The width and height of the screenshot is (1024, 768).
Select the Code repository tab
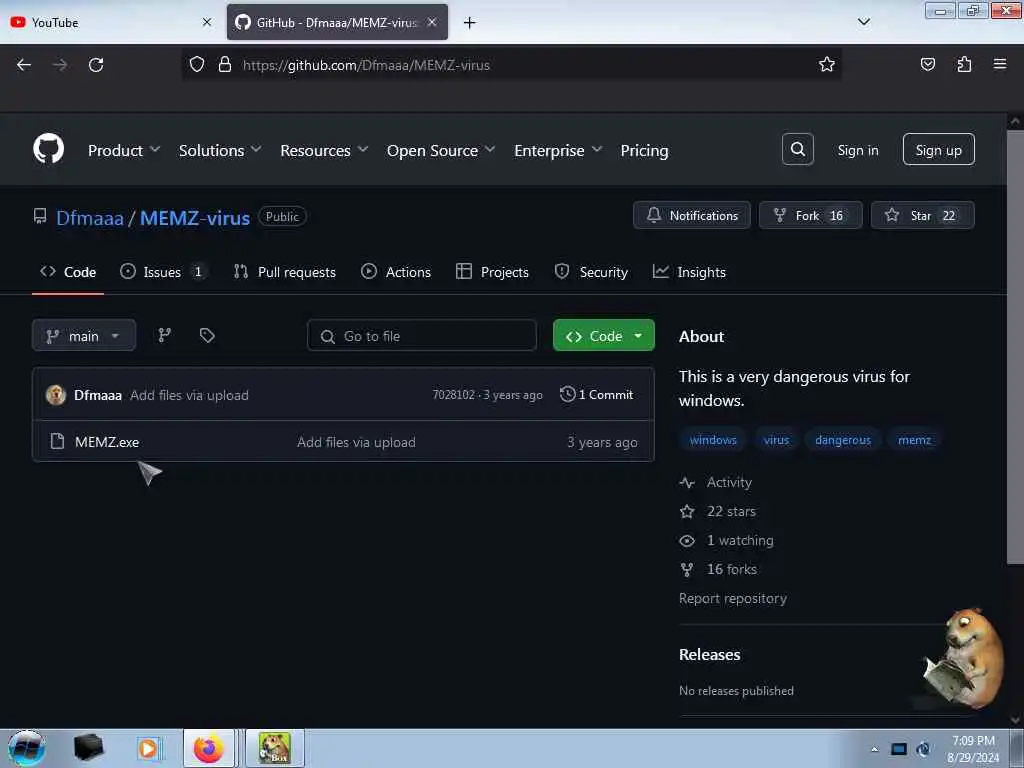pos(68,272)
